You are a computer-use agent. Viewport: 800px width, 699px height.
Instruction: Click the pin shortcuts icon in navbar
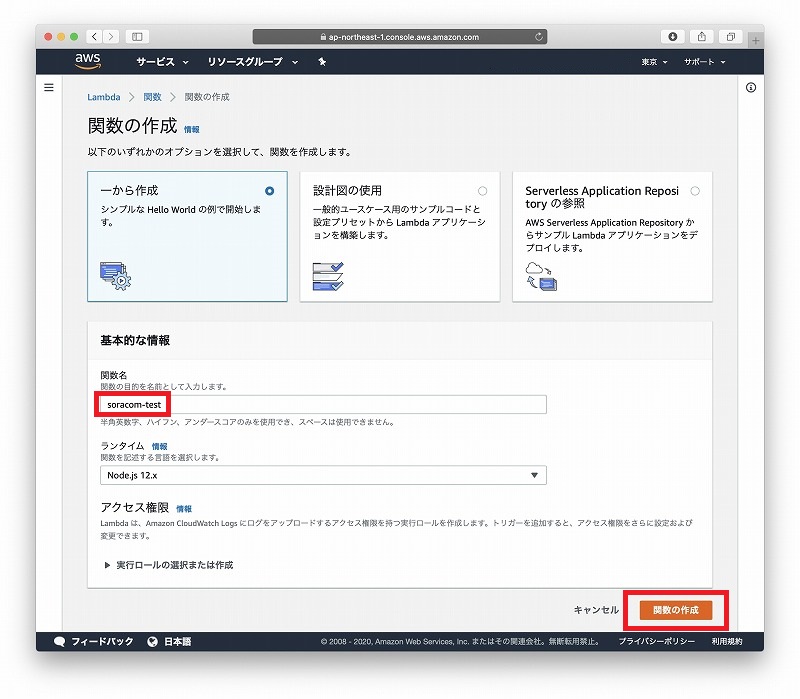[x=322, y=62]
